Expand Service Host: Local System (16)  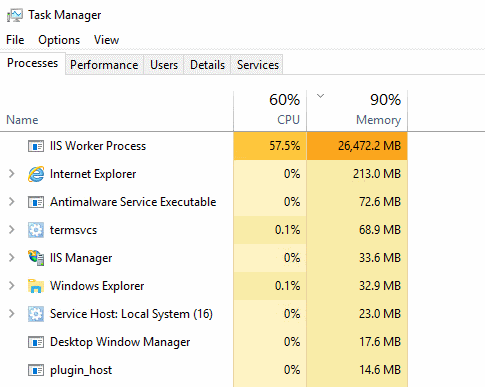(x=12, y=314)
